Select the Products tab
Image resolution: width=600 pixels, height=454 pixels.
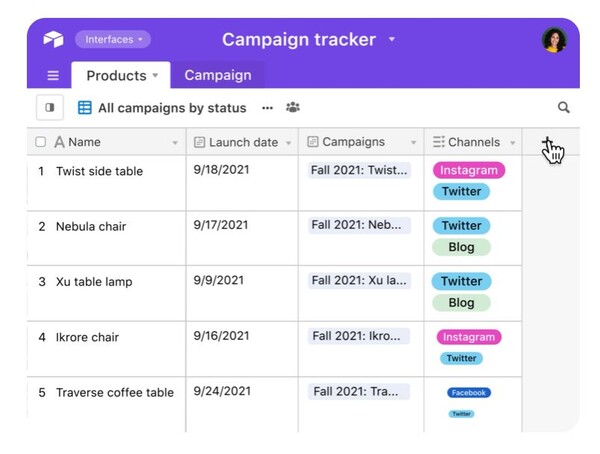tap(122, 76)
